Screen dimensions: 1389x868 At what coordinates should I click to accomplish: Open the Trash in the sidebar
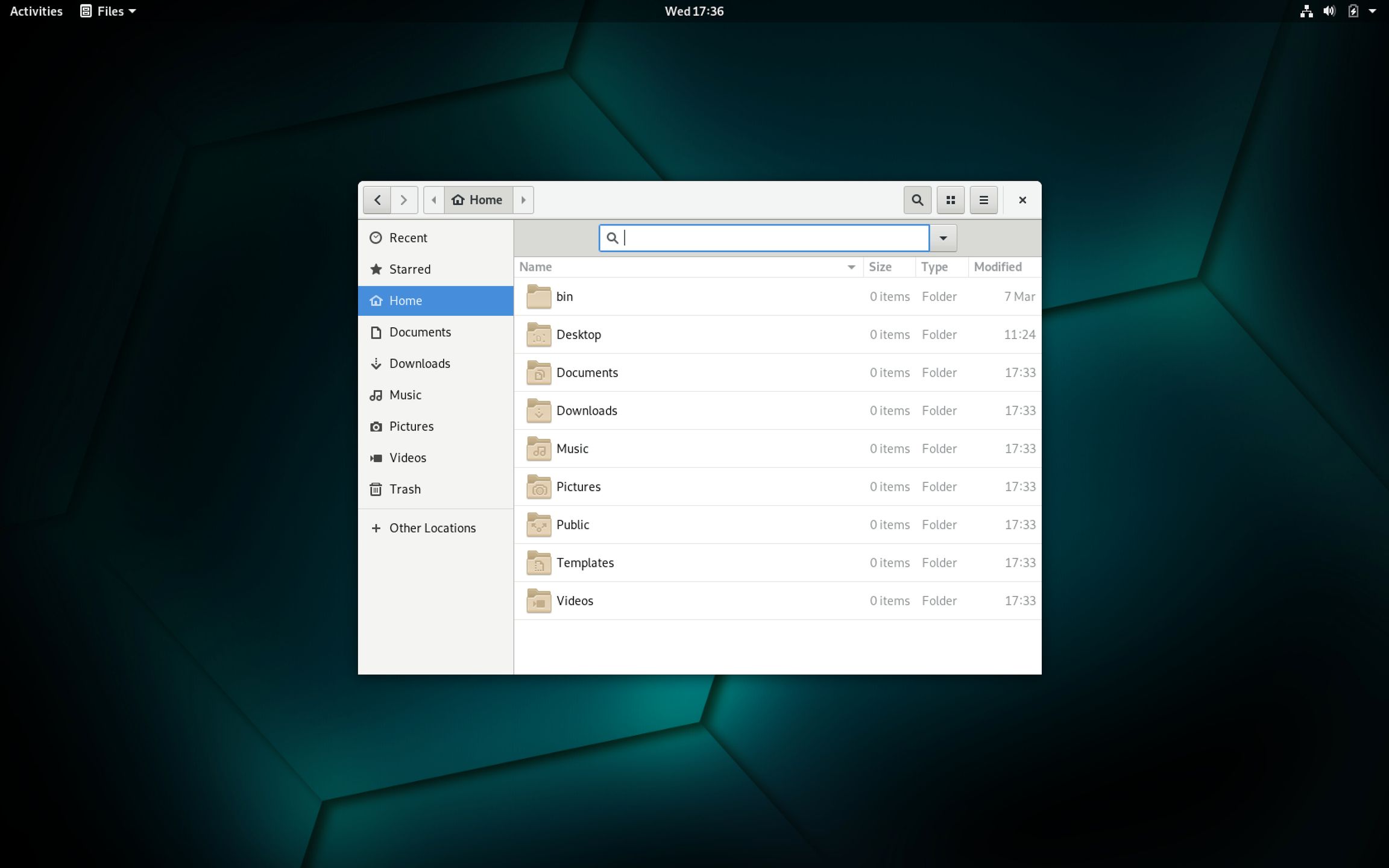(x=405, y=489)
